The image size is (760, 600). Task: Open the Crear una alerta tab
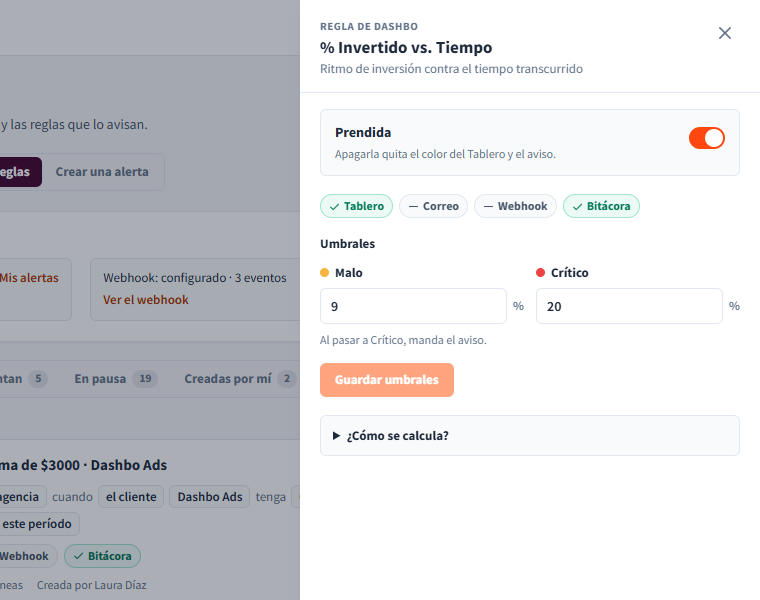[102, 172]
